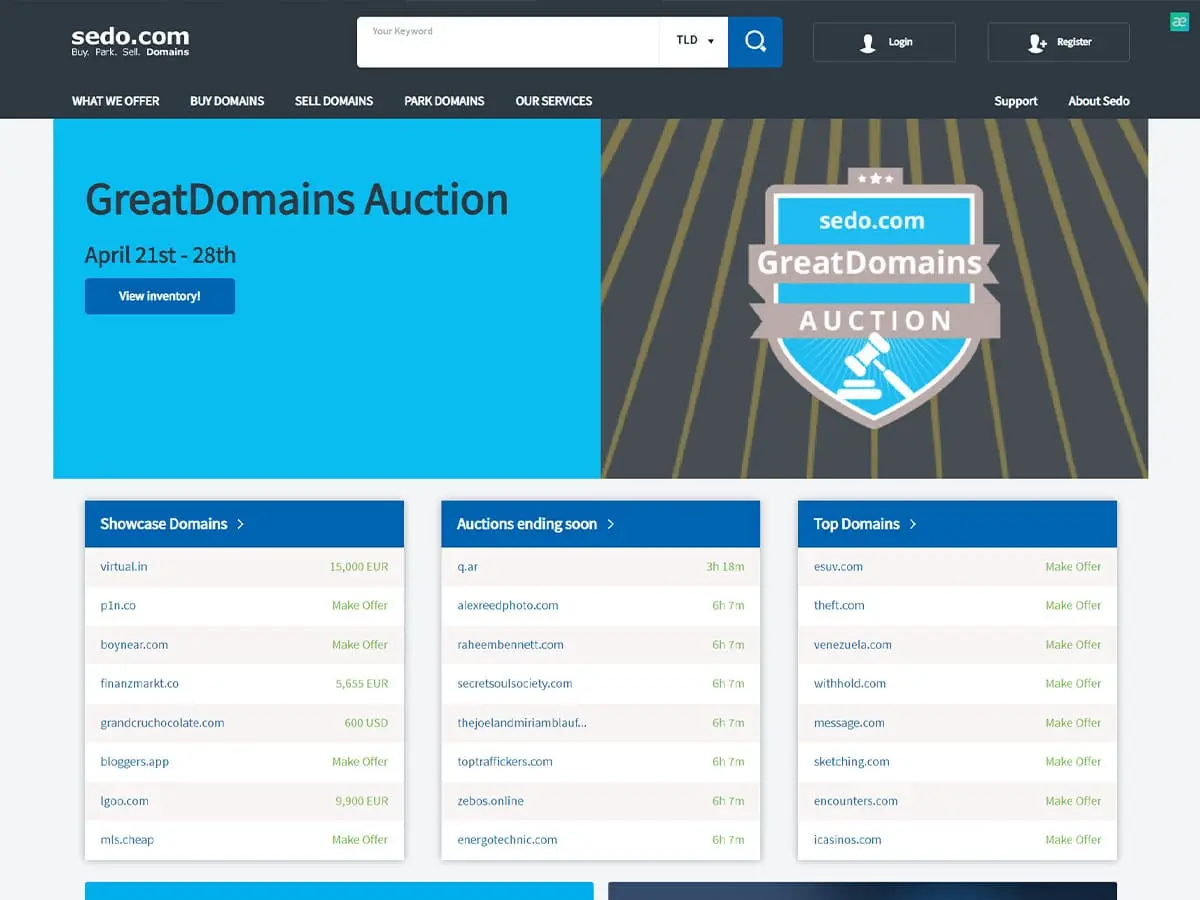Viewport: 1200px width, 900px height.
Task: Click the magnifying glass search icon
Action: pos(755,42)
